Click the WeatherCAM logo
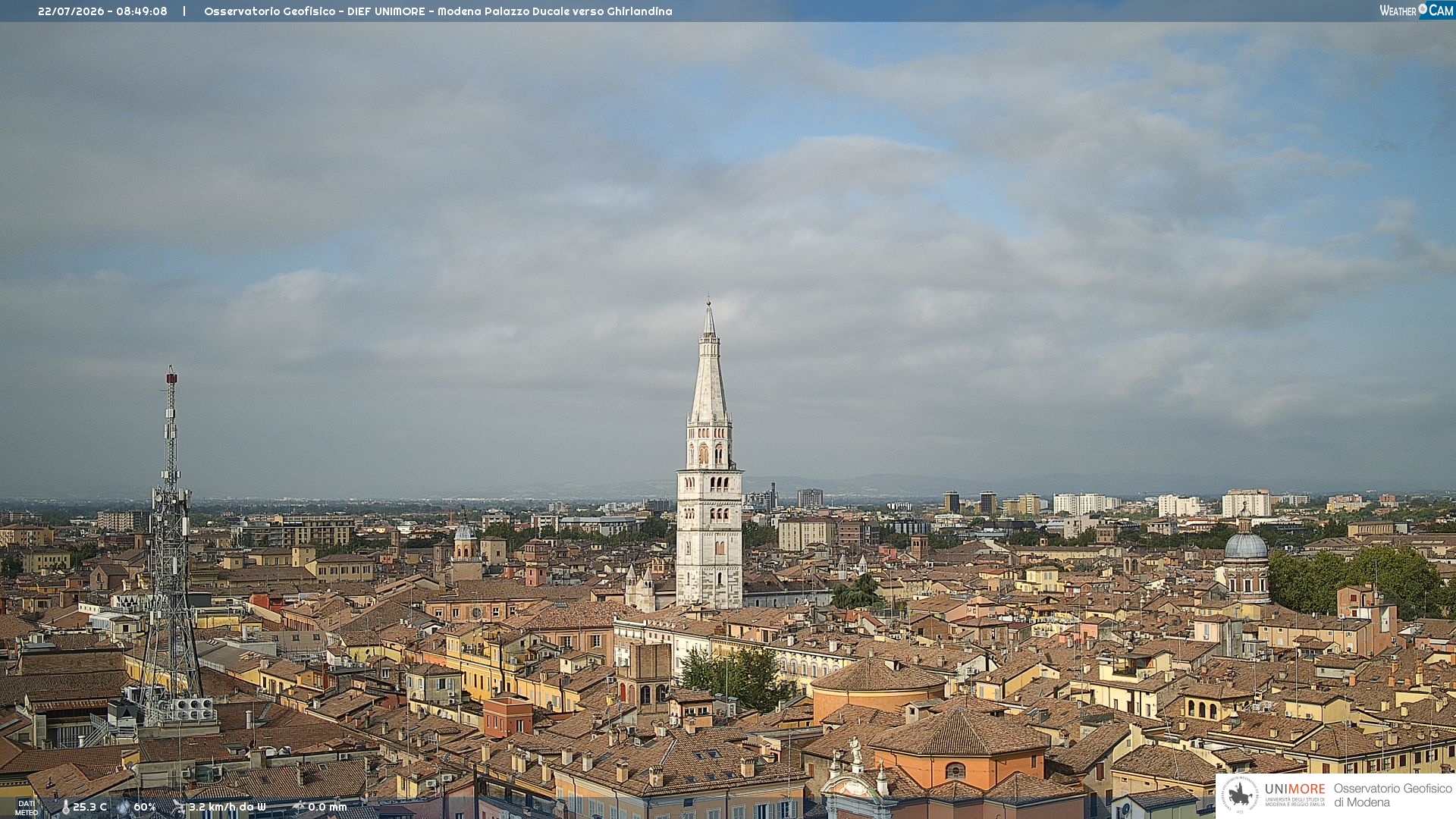The width and height of the screenshot is (1456, 819). click(1417, 11)
